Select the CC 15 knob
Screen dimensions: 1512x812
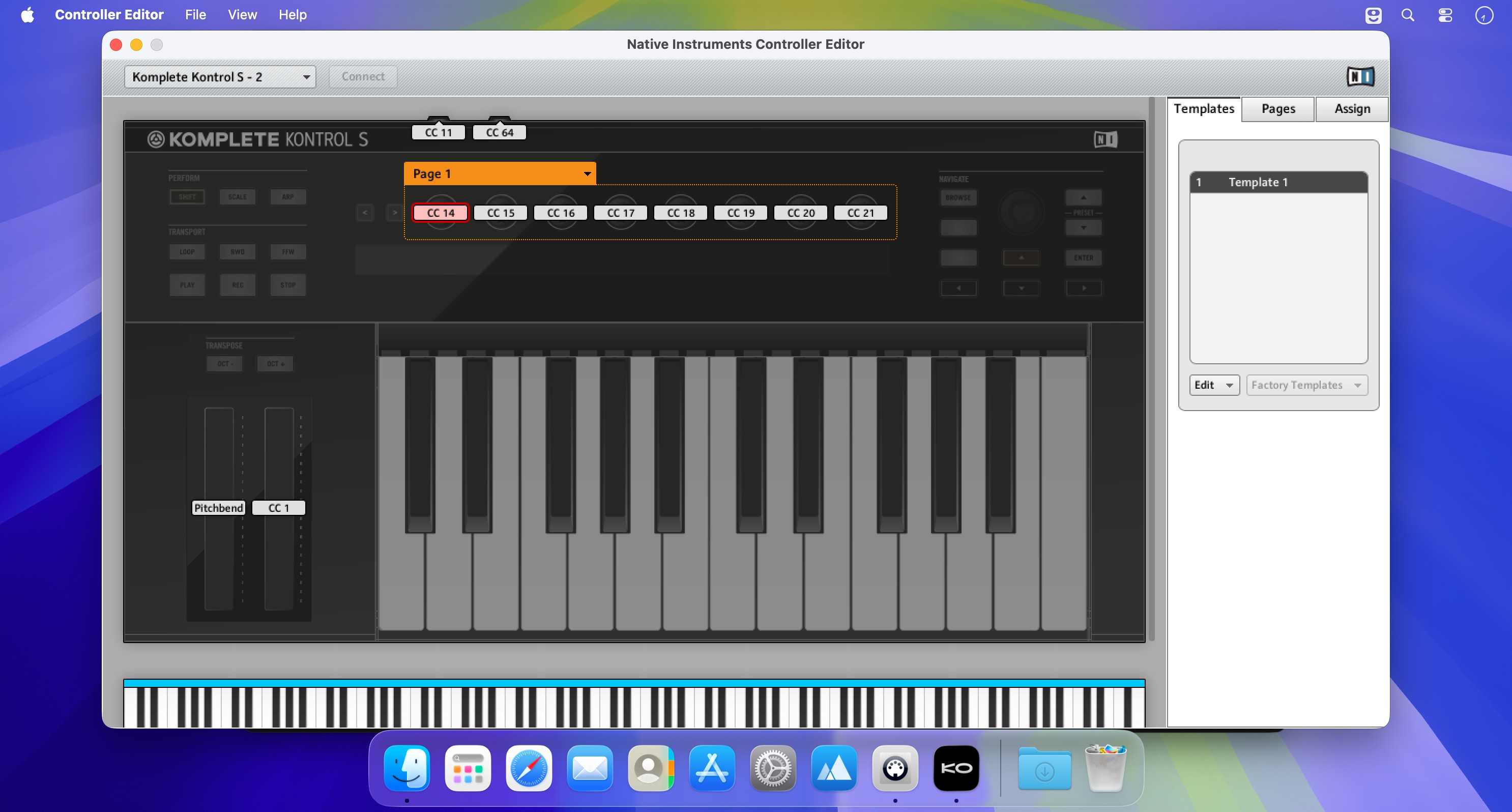click(x=501, y=213)
